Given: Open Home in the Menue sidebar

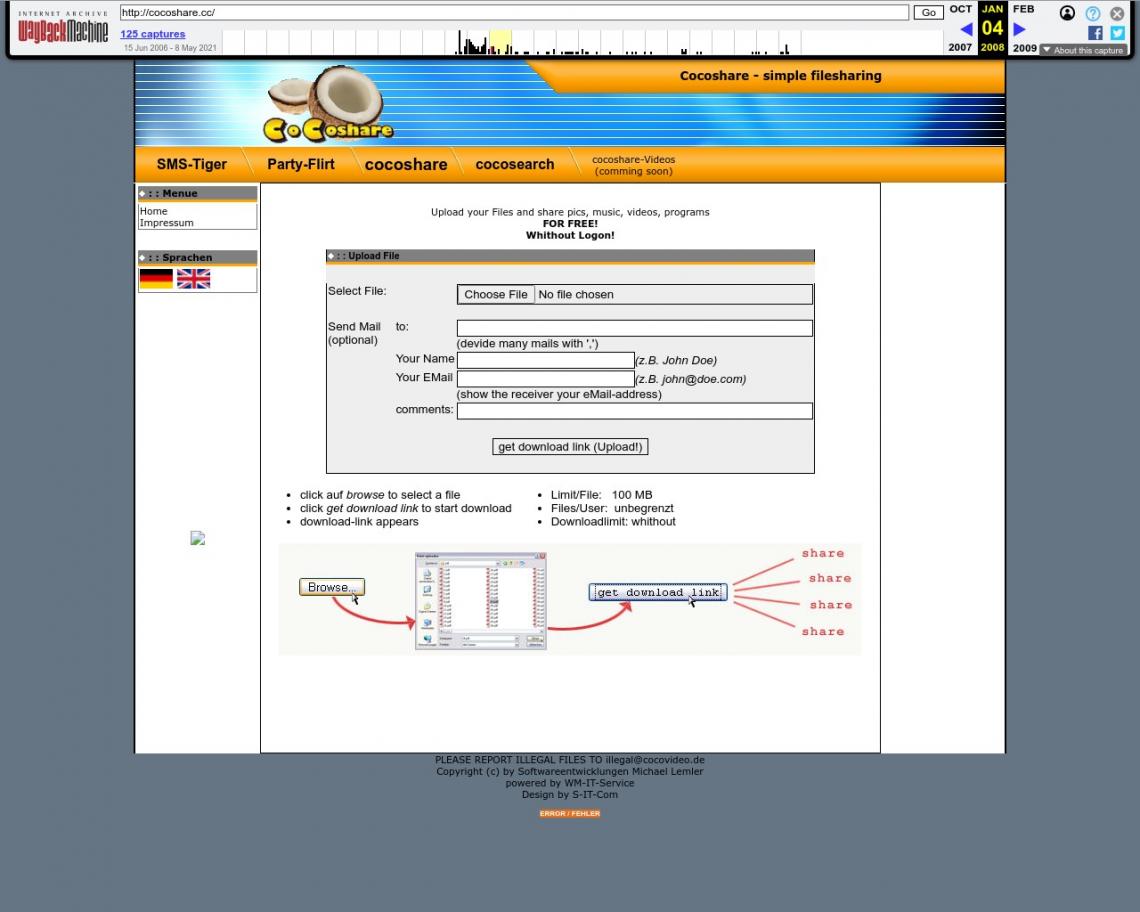Looking at the screenshot, I should click(x=153, y=211).
